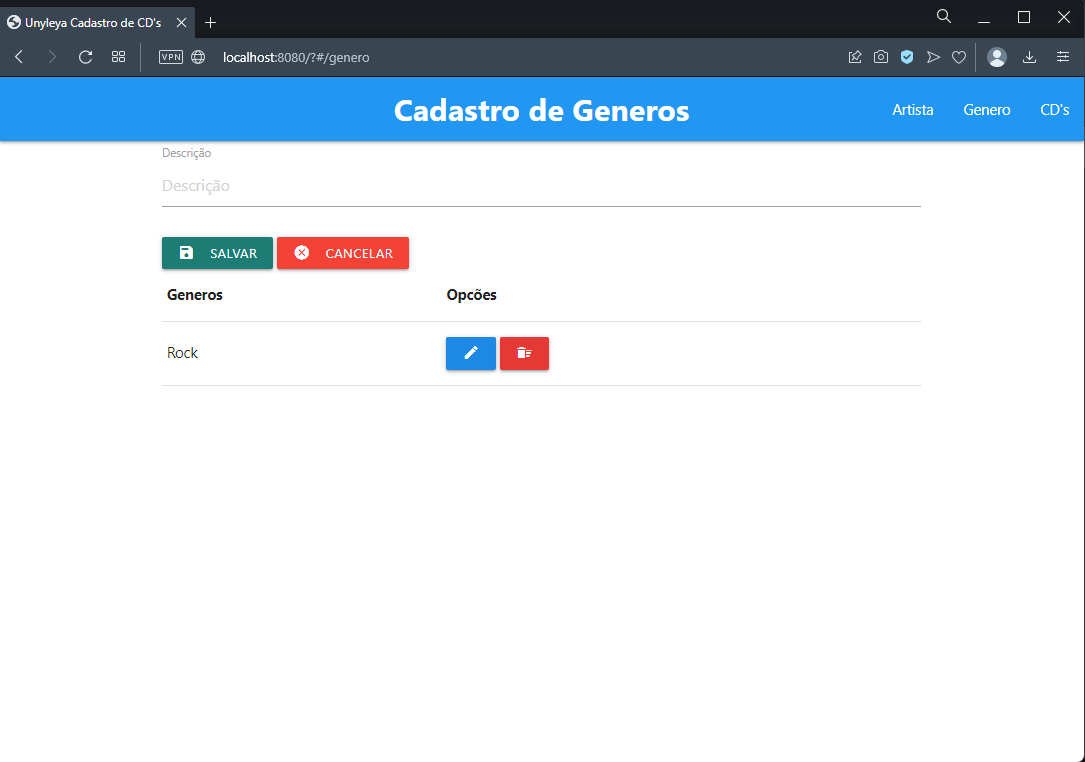Click the CANCELAR button
The height and width of the screenshot is (762, 1085).
pyautogui.click(x=343, y=252)
